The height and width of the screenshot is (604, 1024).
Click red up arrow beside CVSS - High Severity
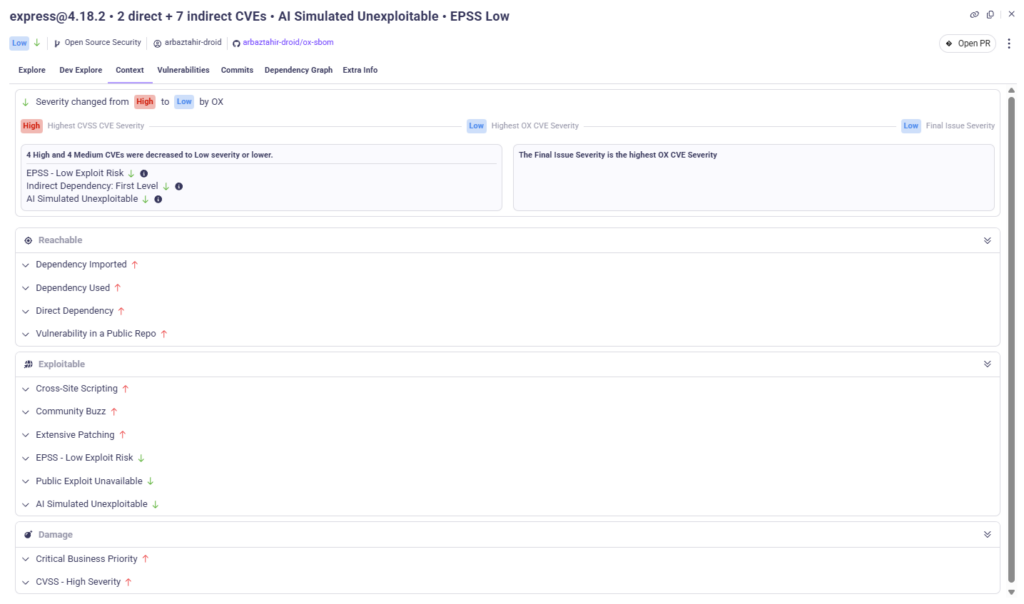129,582
